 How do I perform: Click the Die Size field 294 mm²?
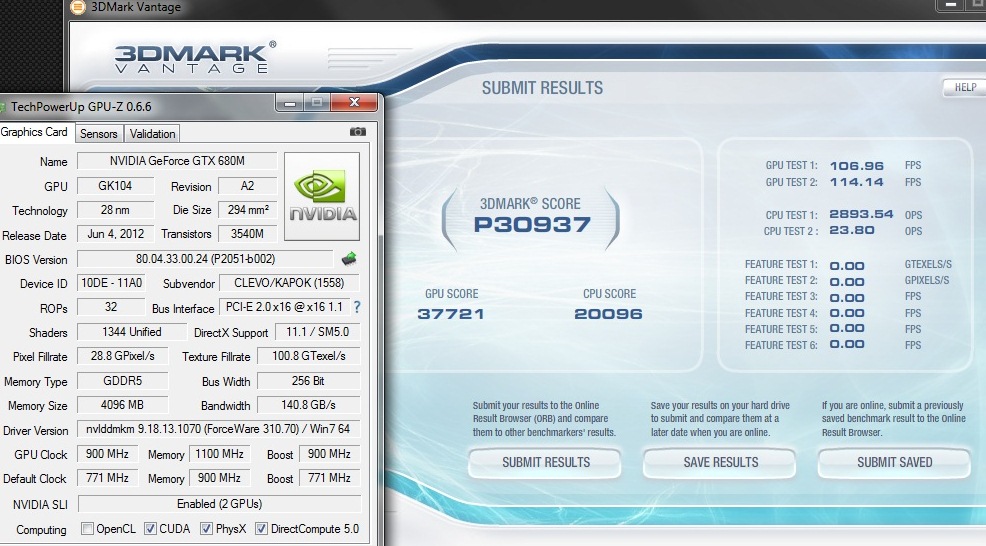(x=248, y=210)
